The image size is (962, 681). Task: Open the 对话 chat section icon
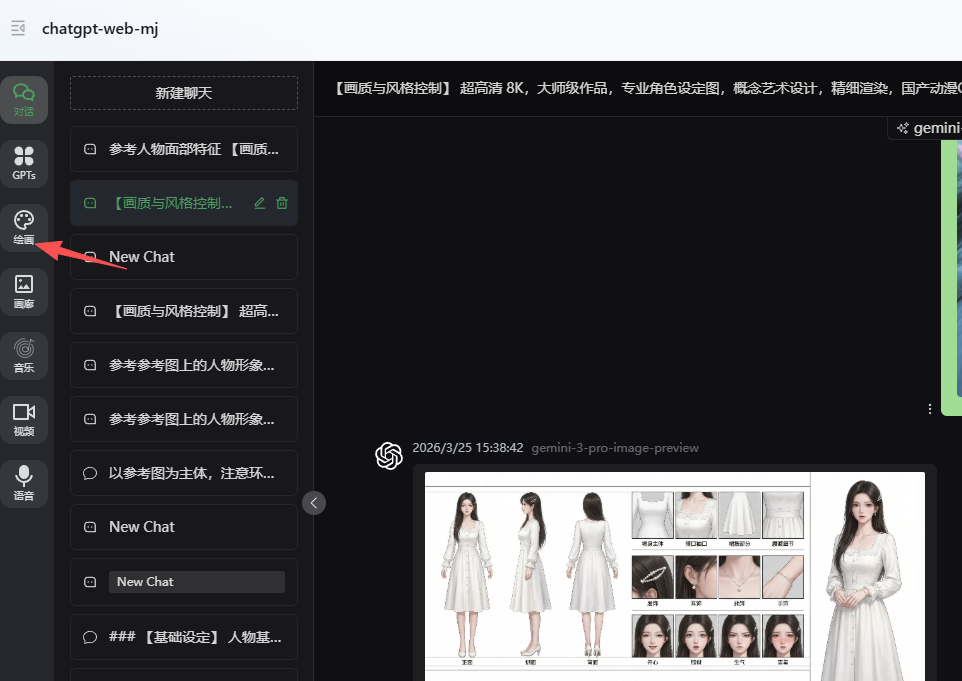click(24, 100)
